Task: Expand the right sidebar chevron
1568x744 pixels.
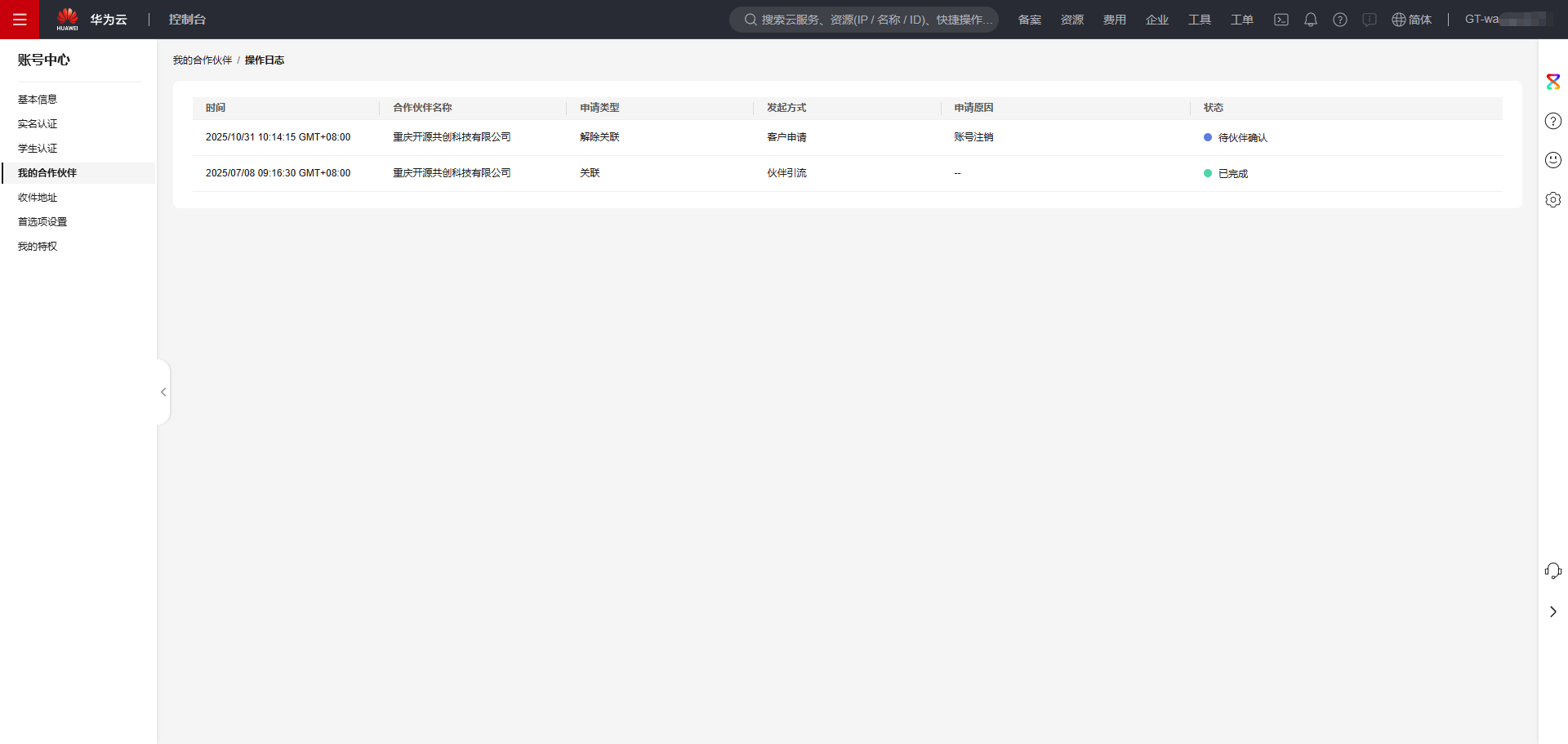Action: pyautogui.click(x=1553, y=611)
